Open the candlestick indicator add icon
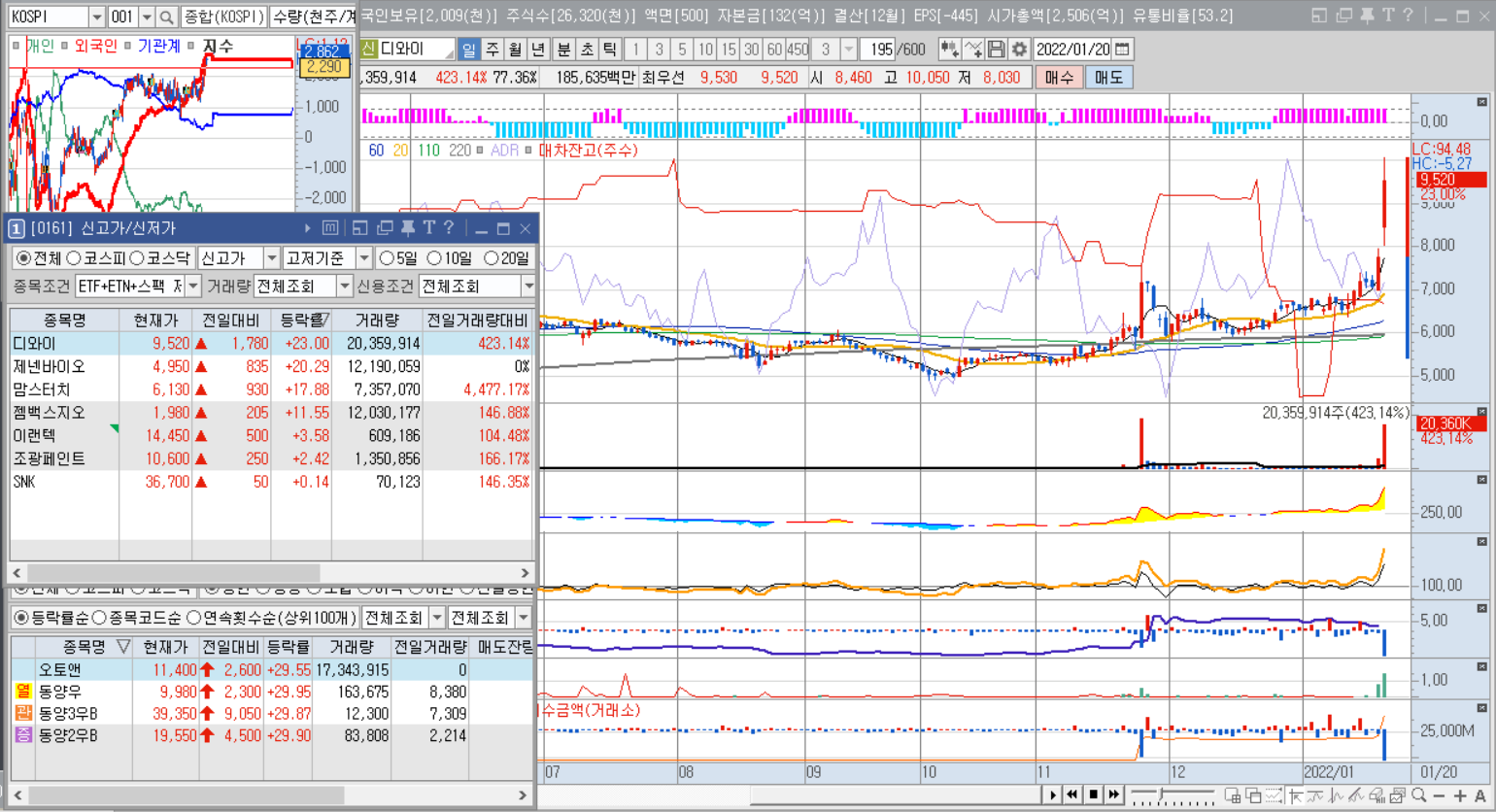Viewport: 1496px width, 812px height. click(x=949, y=50)
